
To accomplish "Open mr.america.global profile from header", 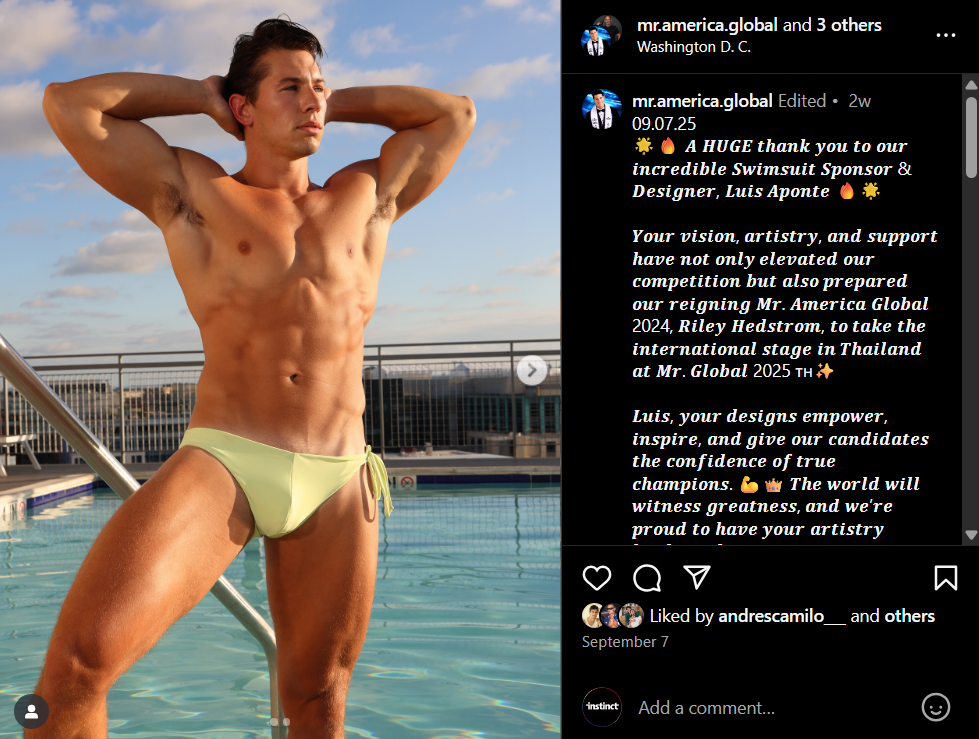I will click(707, 25).
